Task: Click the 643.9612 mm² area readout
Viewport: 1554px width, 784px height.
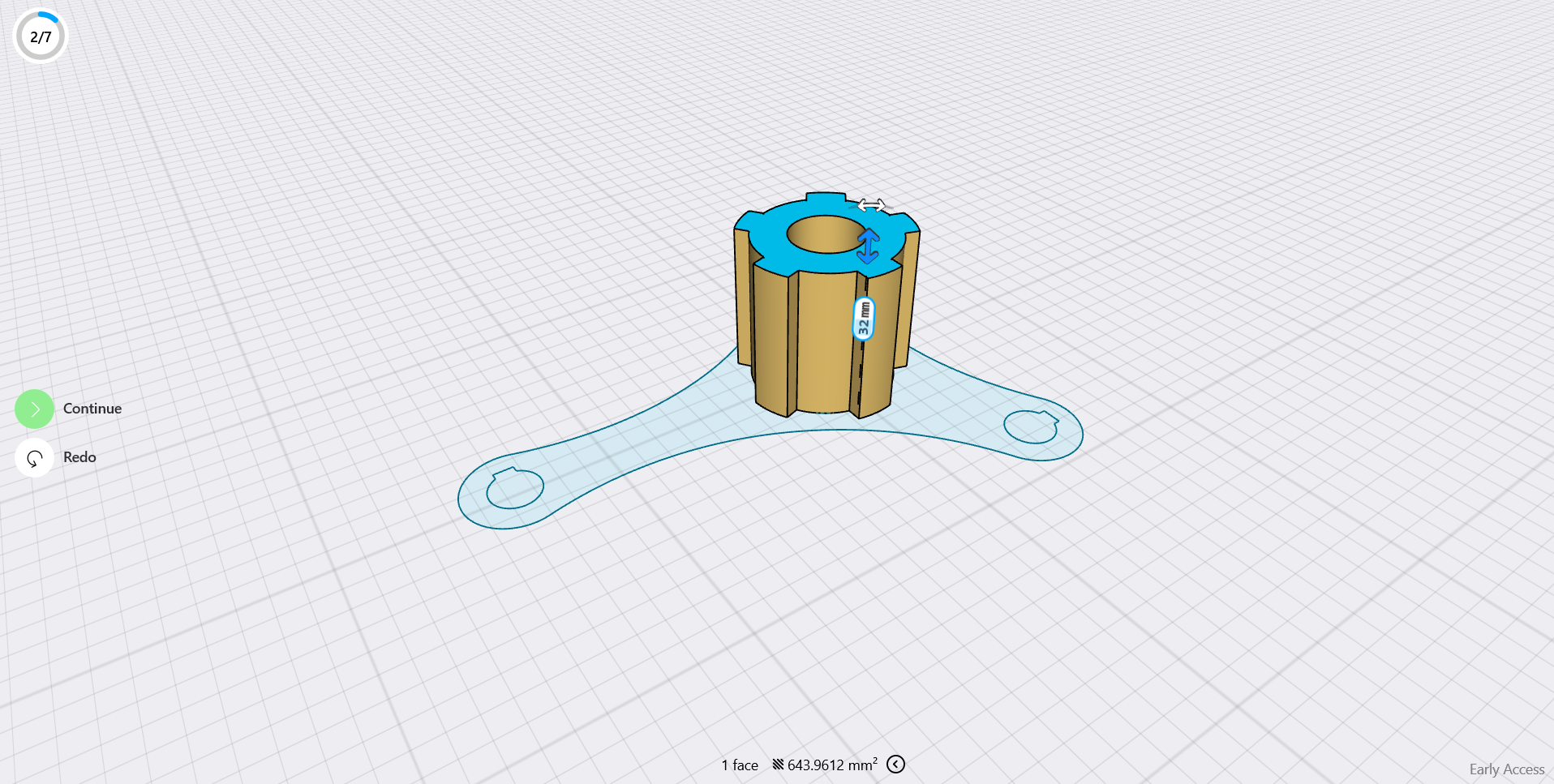Action: pyautogui.click(x=832, y=765)
